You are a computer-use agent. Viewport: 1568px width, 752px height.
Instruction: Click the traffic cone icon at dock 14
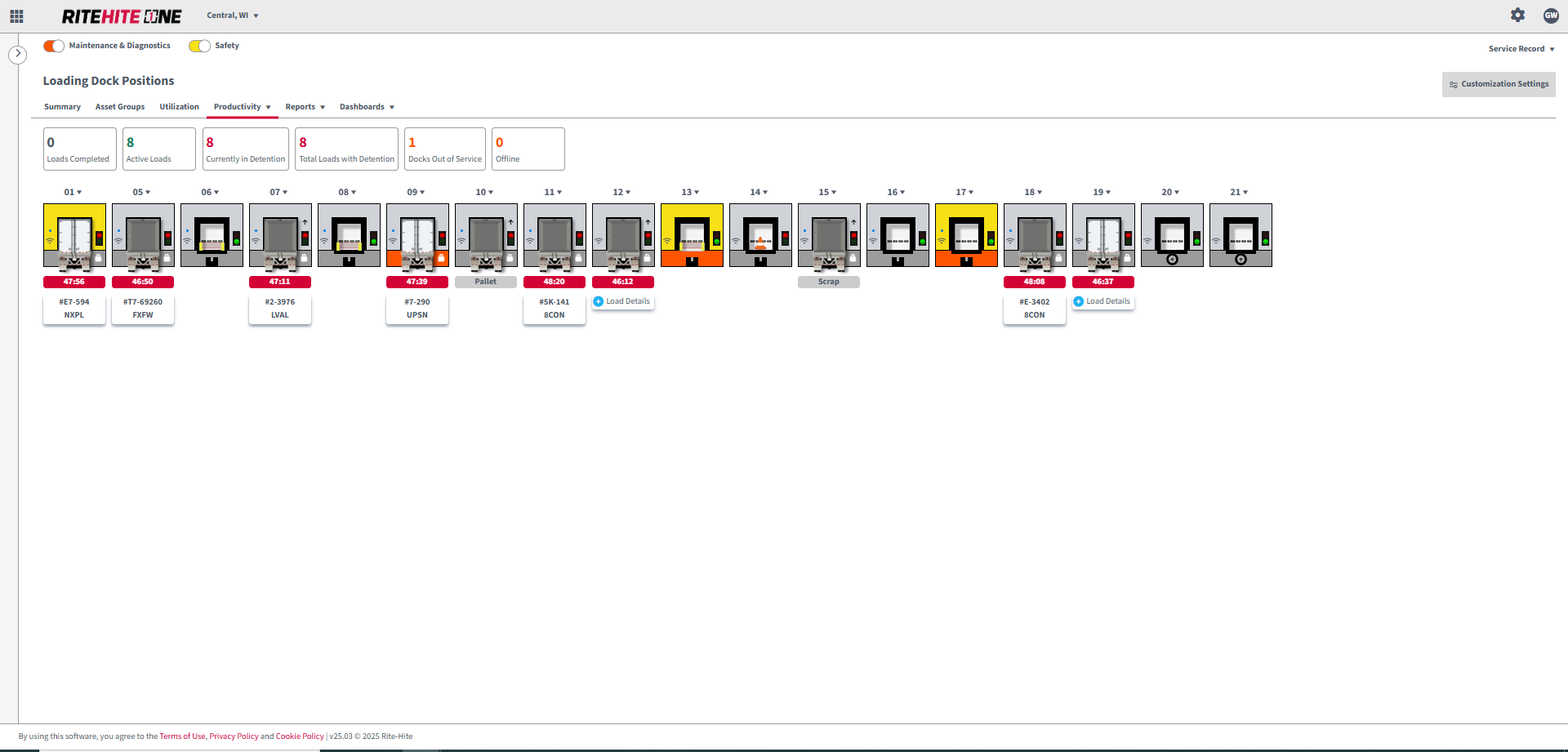760,242
